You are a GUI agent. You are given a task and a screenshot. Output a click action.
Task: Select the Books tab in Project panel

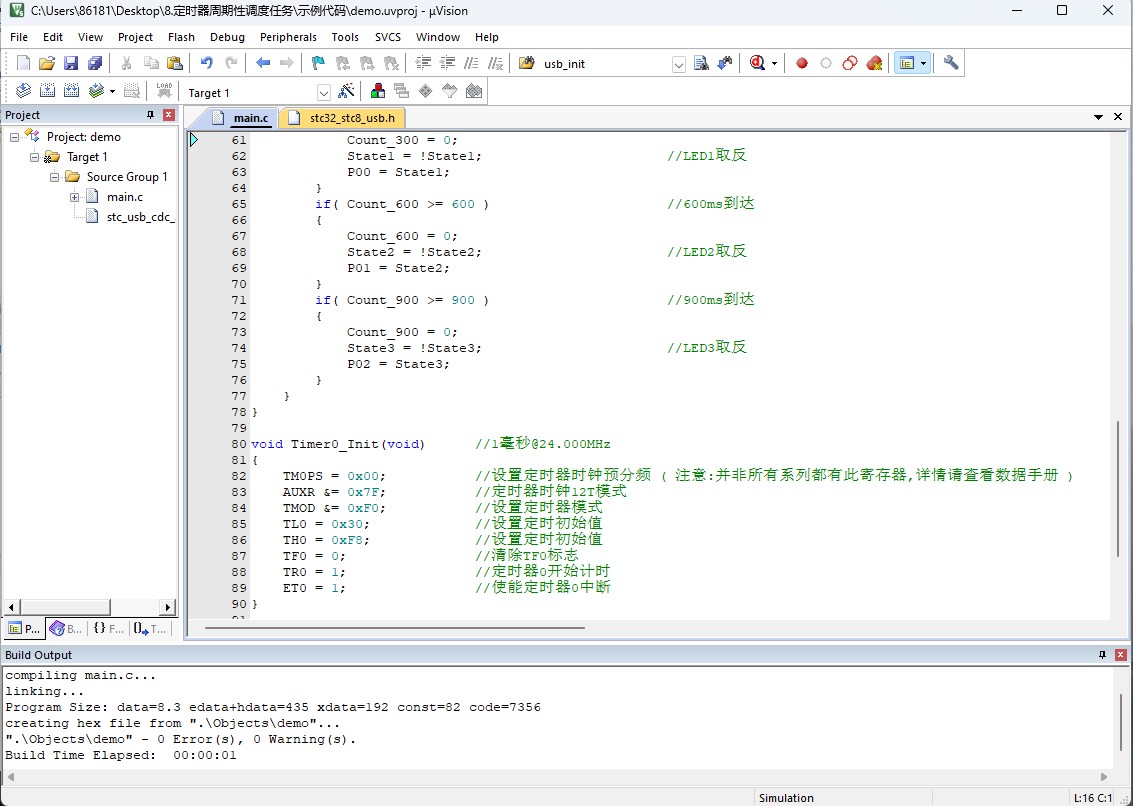point(66,629)
